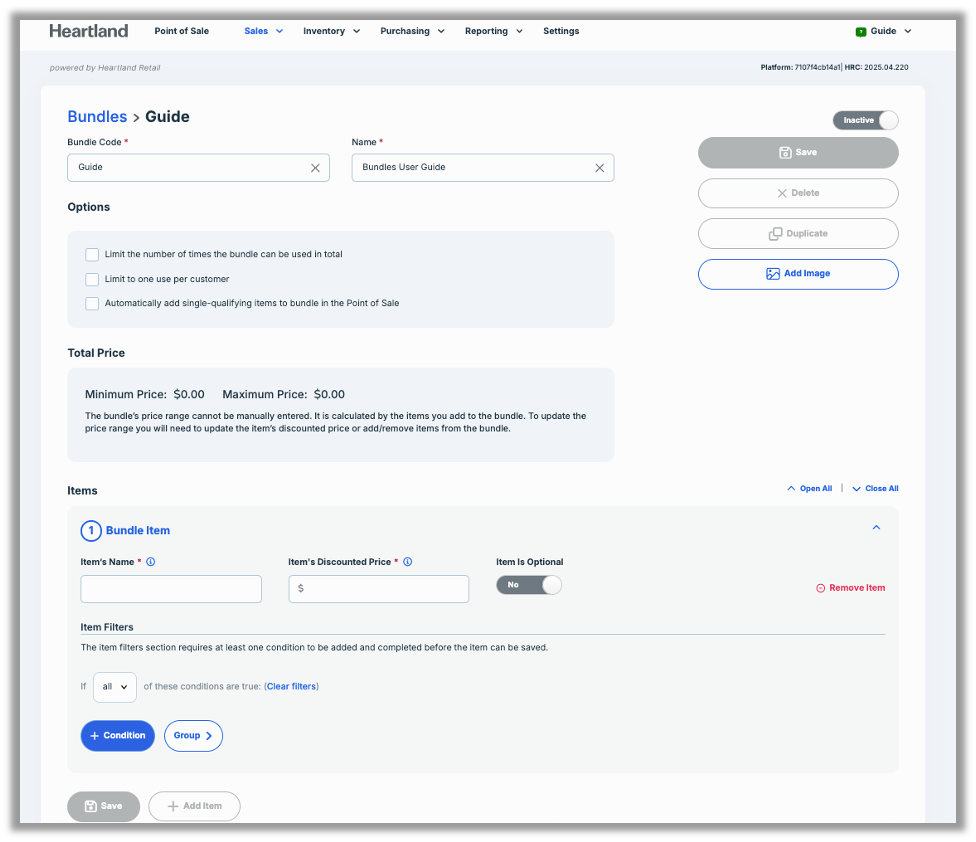Click the Add Image button
The width and height of the screenshot is (976, 842).
(x=797, y=274)
